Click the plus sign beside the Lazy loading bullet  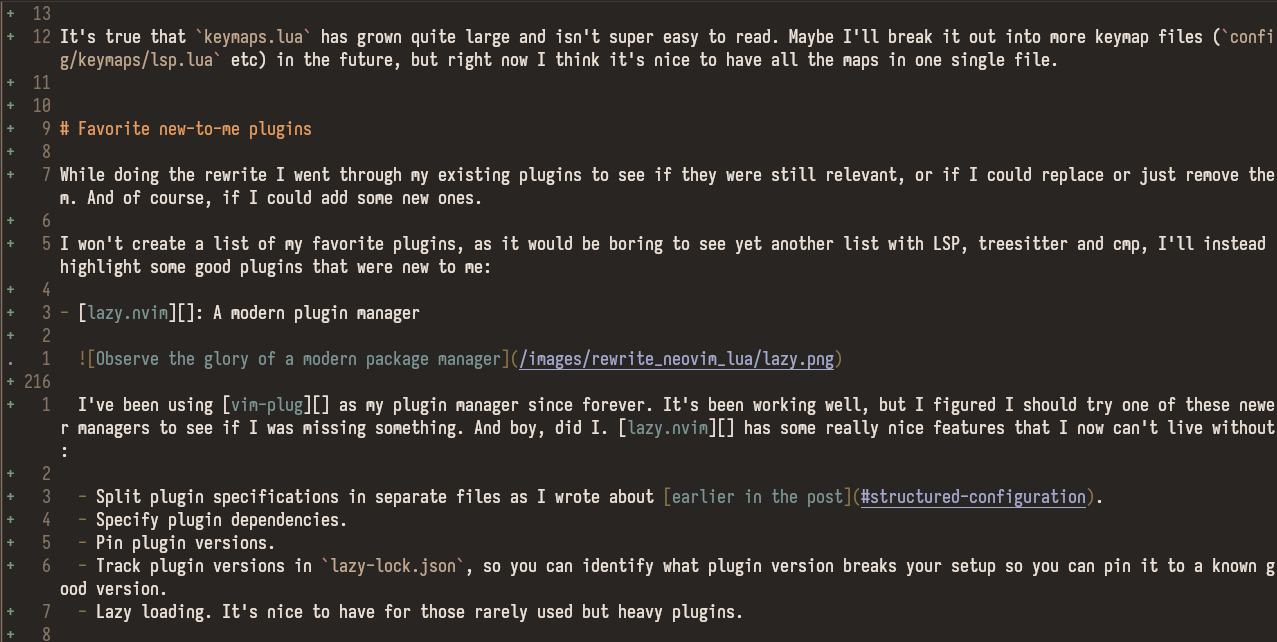coord(10,612)
